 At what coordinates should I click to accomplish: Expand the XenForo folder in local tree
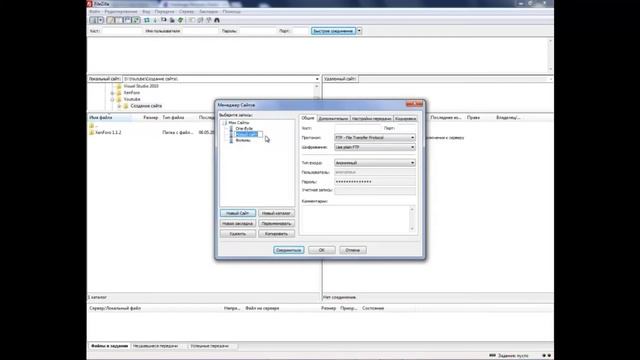pos(112,93)
